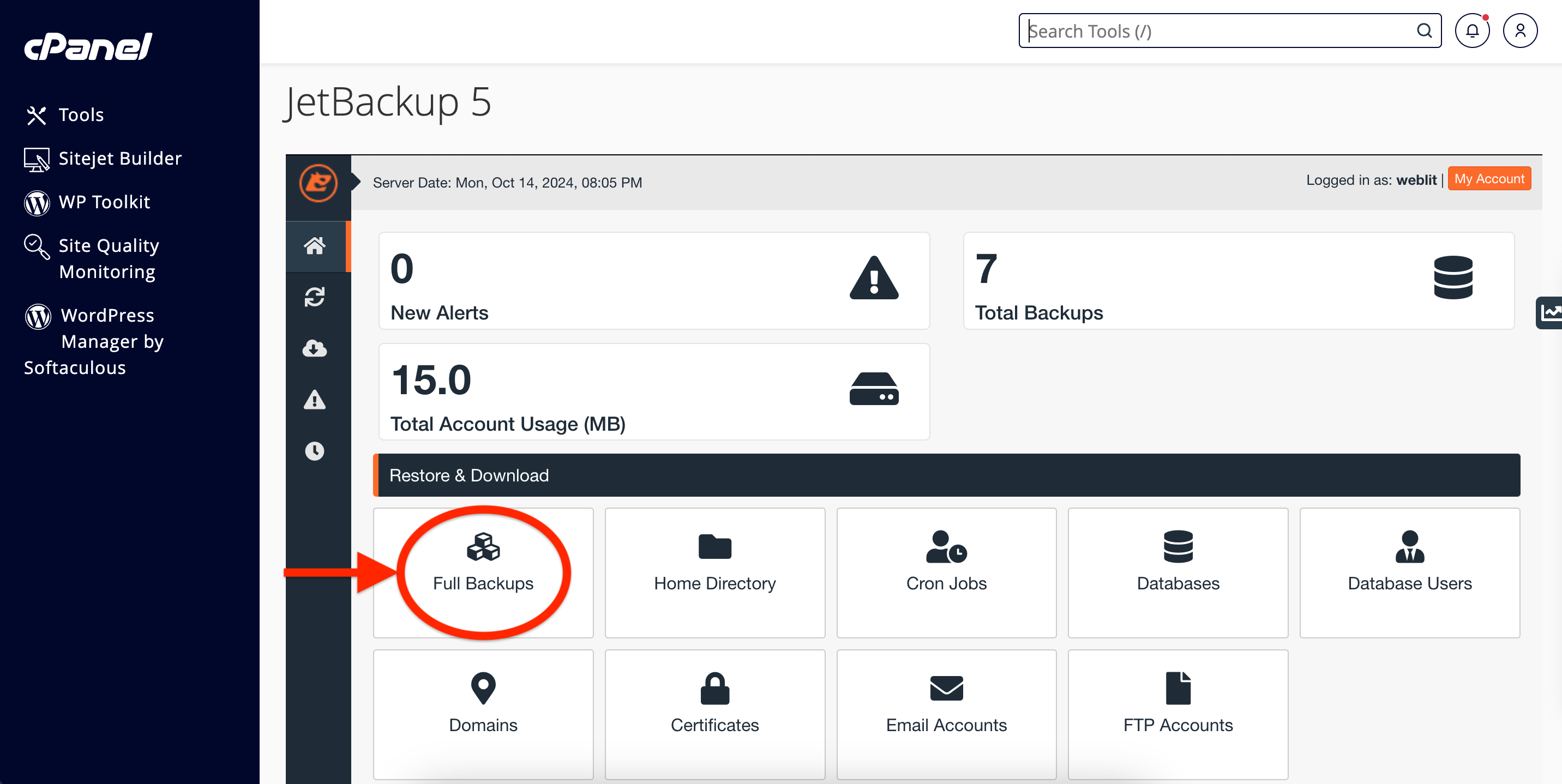Open the Email Accounts tile
Viewport: 1562px width, 784px height.
pyautogui.click(x=946, y=714)
